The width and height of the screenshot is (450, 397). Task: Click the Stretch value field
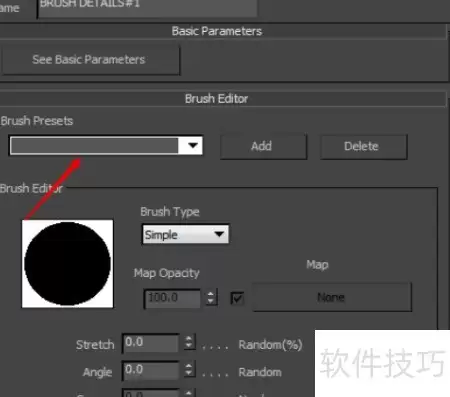tap(151, 343)
